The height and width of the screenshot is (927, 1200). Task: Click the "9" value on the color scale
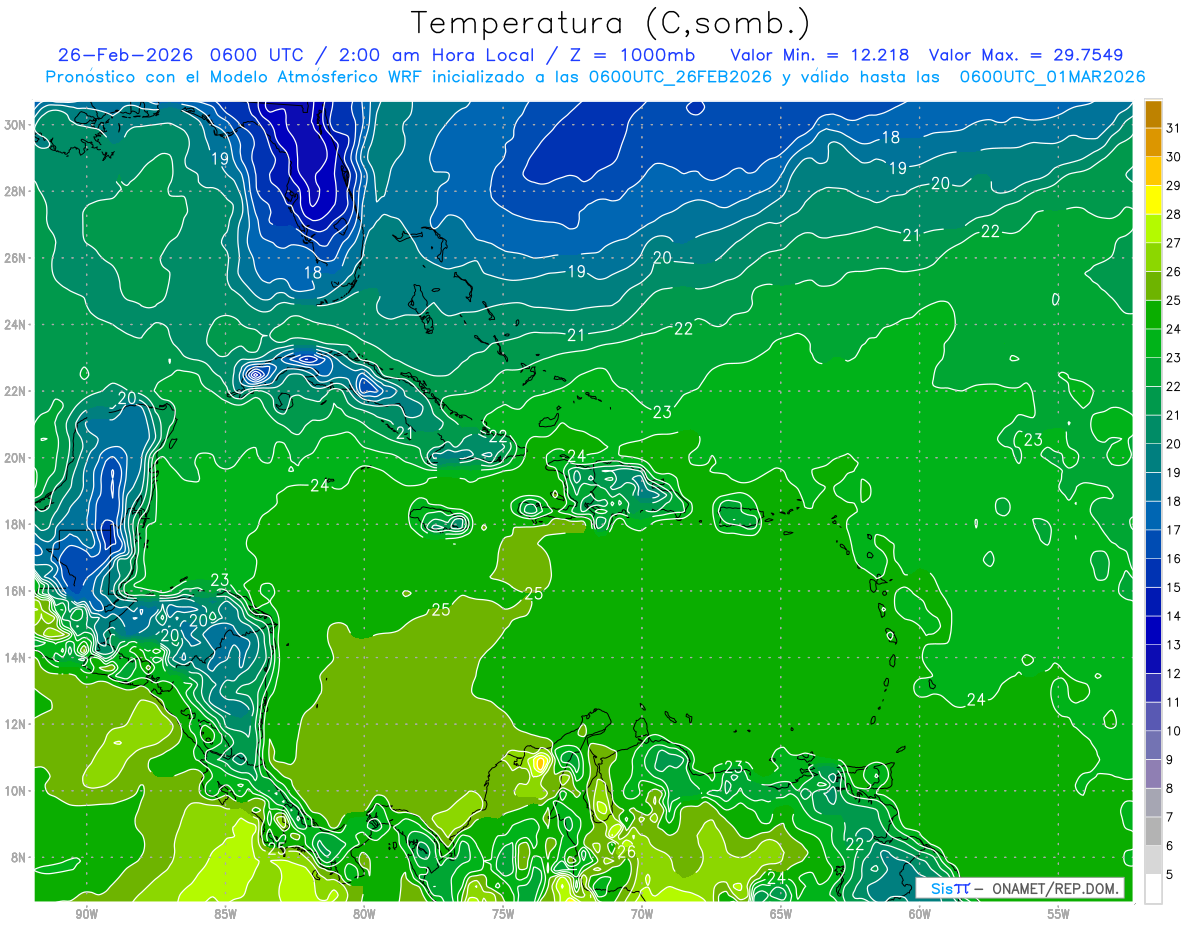(x=1170, y=760)
